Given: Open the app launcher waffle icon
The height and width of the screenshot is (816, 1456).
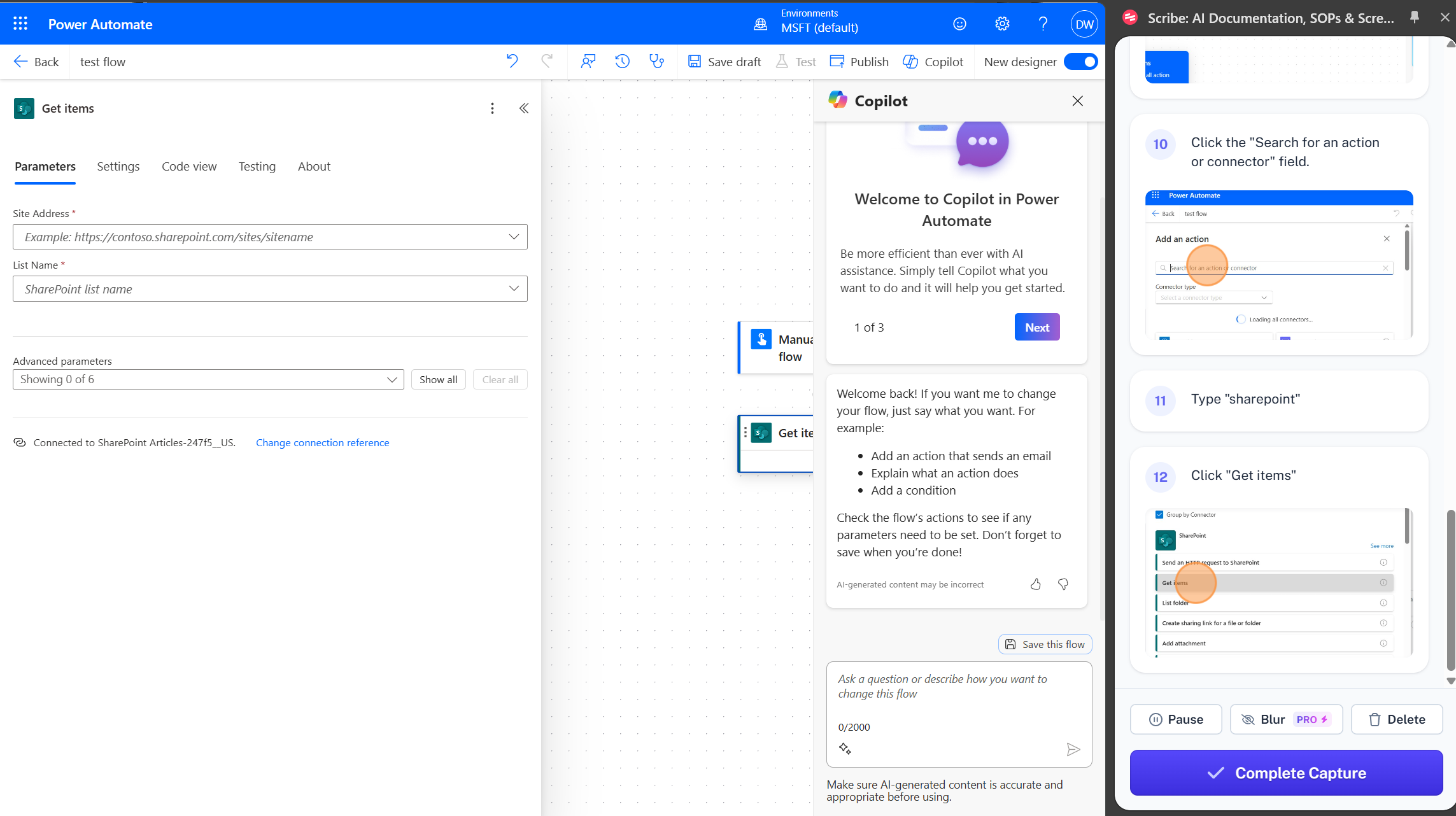Looking at the screenshot, I should [20, 24].
